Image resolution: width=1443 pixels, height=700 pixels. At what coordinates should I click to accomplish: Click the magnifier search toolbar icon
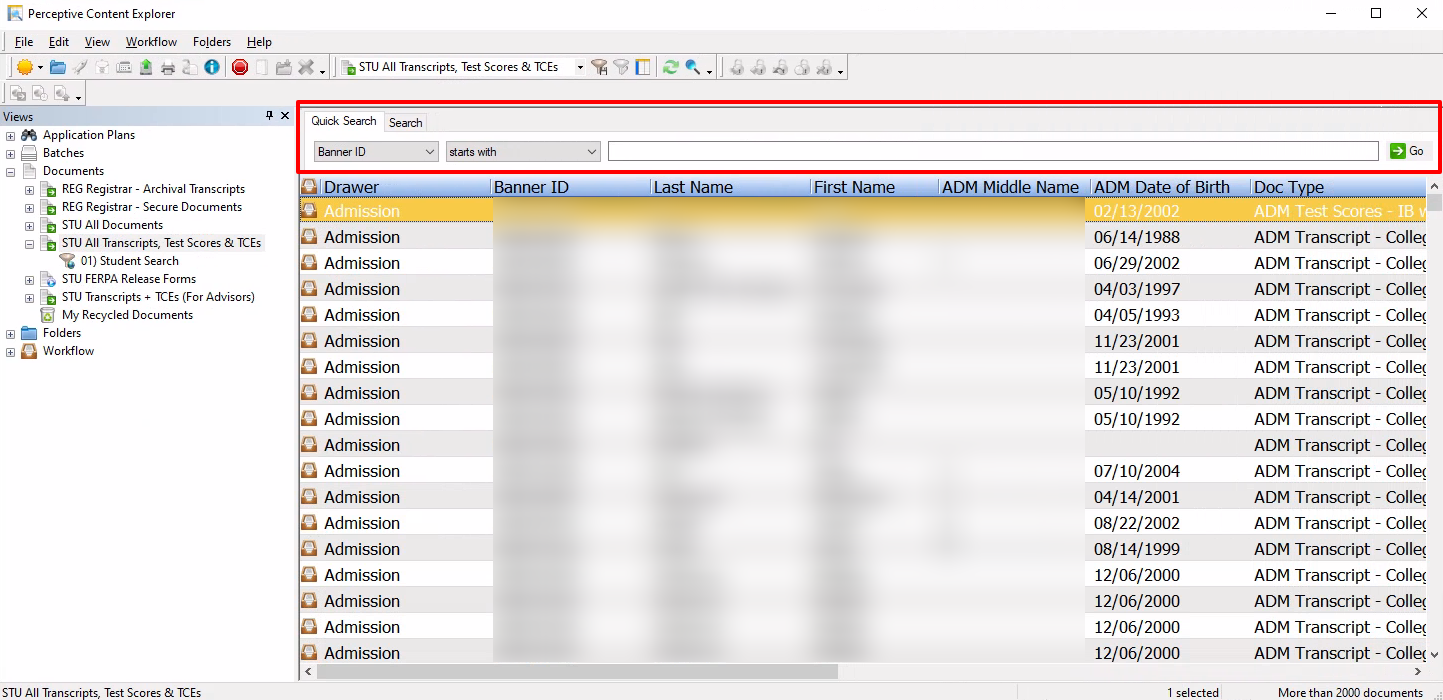692,67
